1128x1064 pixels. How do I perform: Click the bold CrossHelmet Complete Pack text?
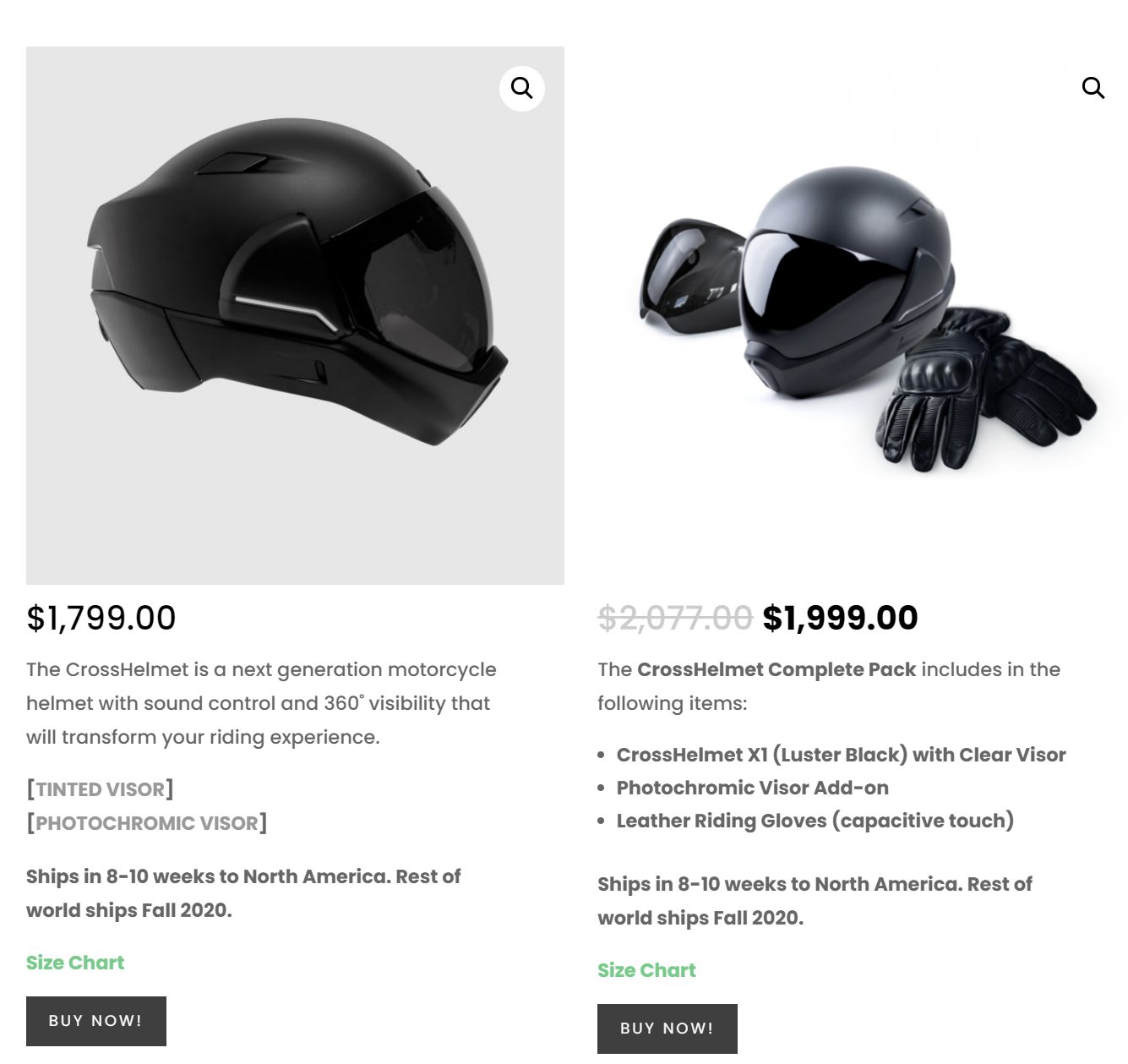777,669
